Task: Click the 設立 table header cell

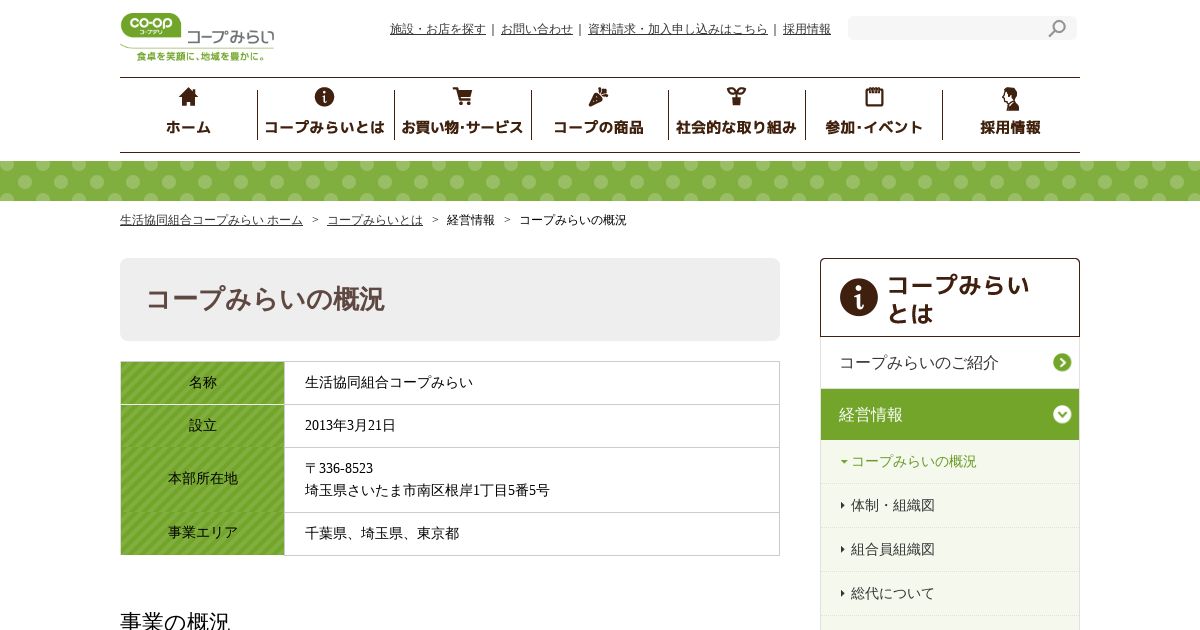Action: pyautogui.click(x=203, y=426)
